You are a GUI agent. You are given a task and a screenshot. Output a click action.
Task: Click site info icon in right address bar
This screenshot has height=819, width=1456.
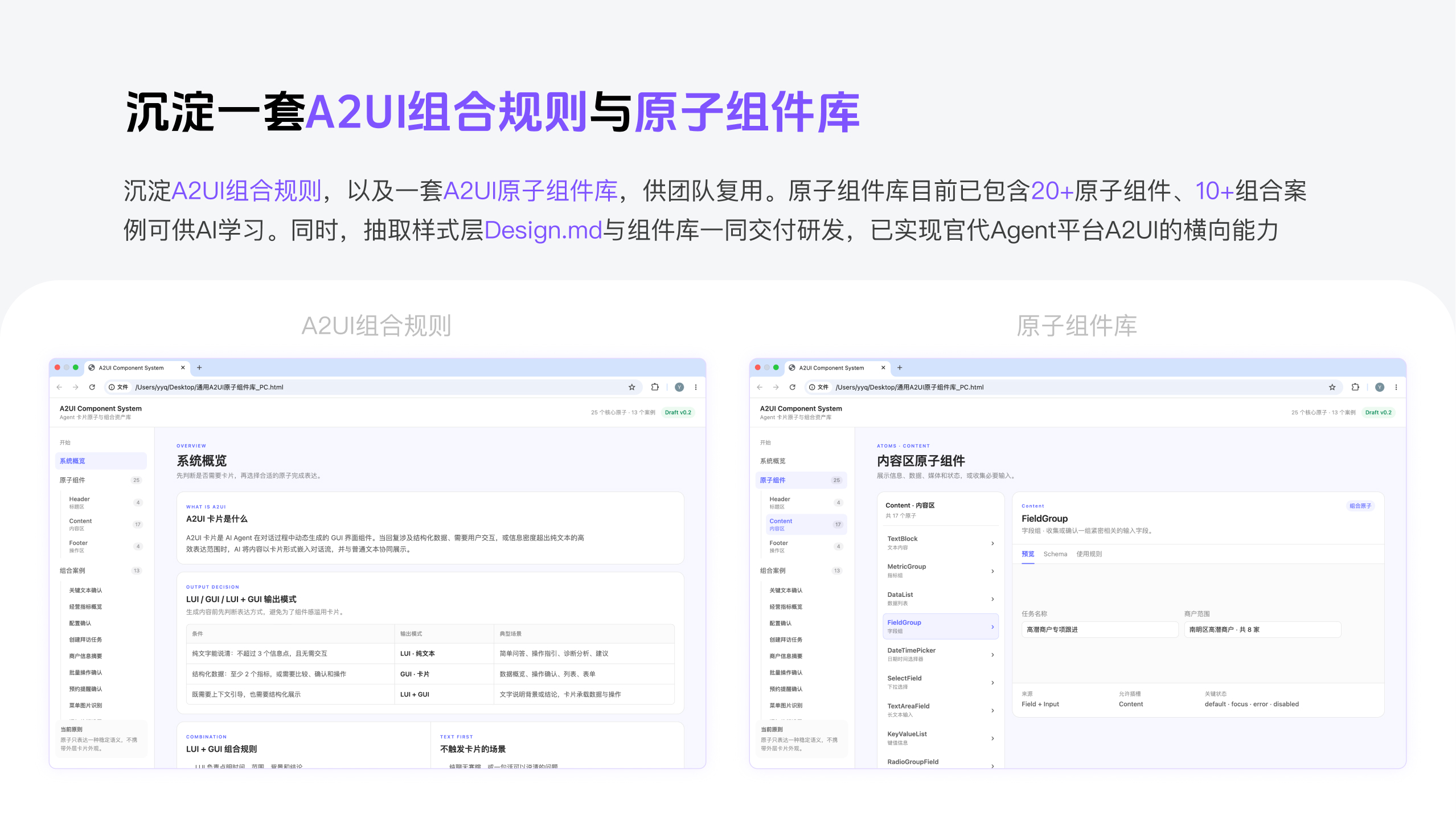[x=812, y=387]
